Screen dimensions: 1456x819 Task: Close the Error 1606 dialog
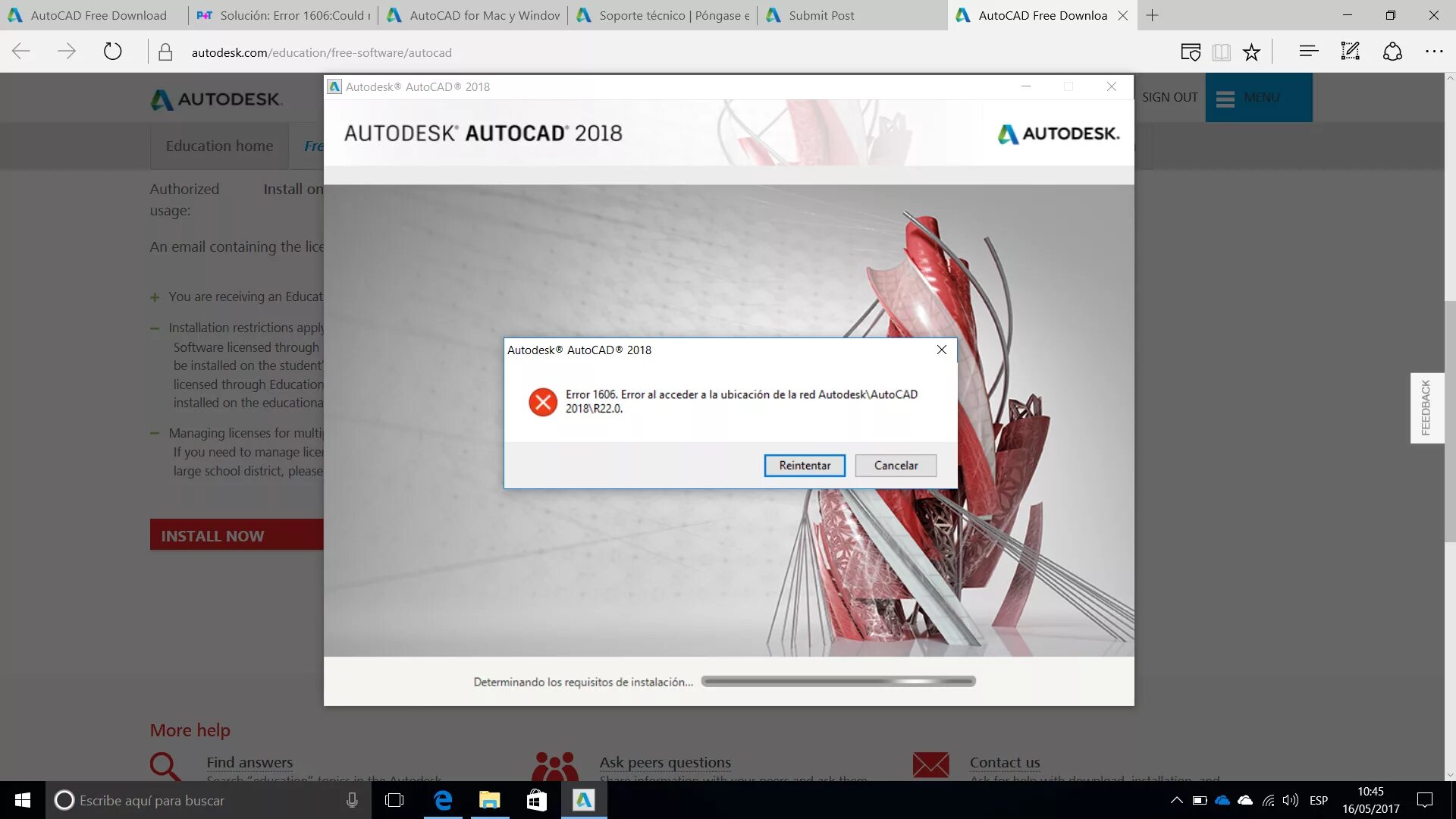(x=941, y=350)
